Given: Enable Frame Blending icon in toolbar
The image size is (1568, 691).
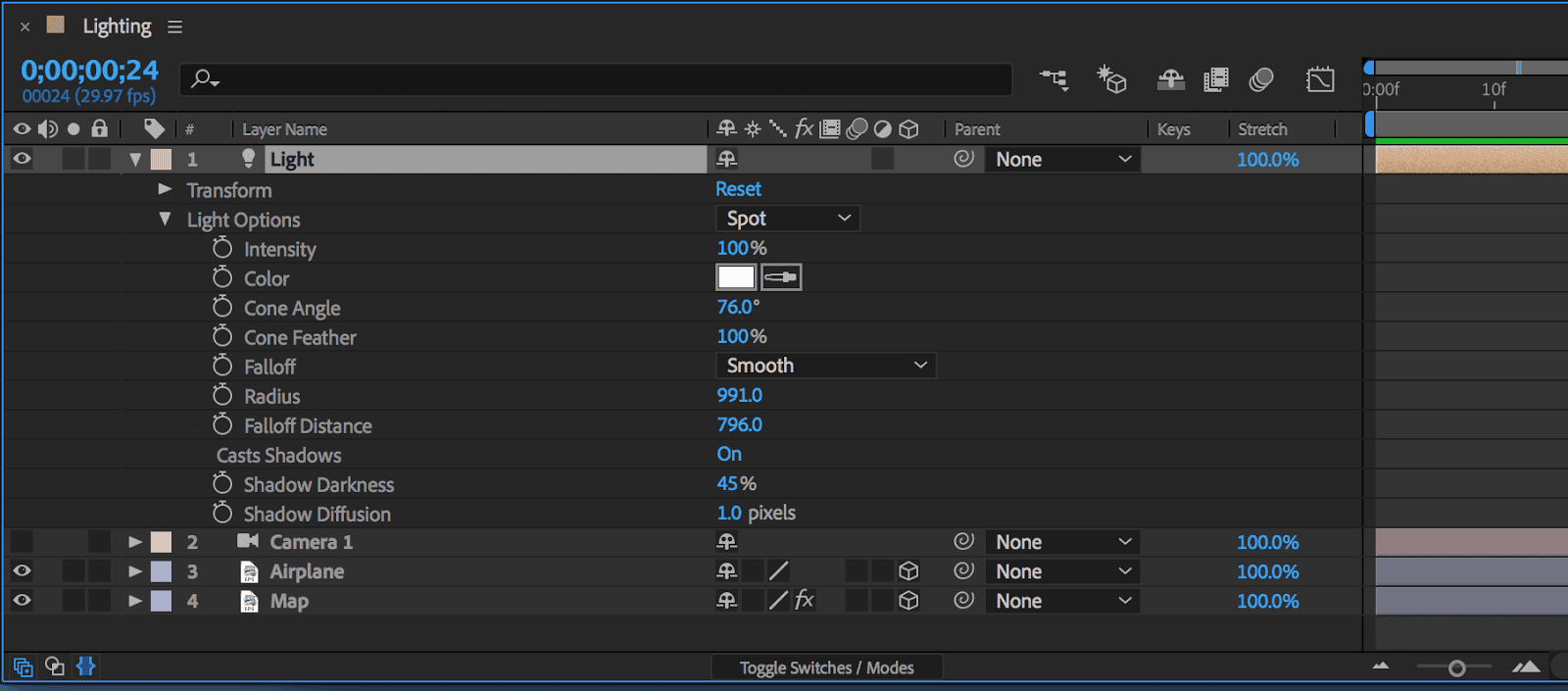Looking at the screenshot, I should coord(1216,79).
